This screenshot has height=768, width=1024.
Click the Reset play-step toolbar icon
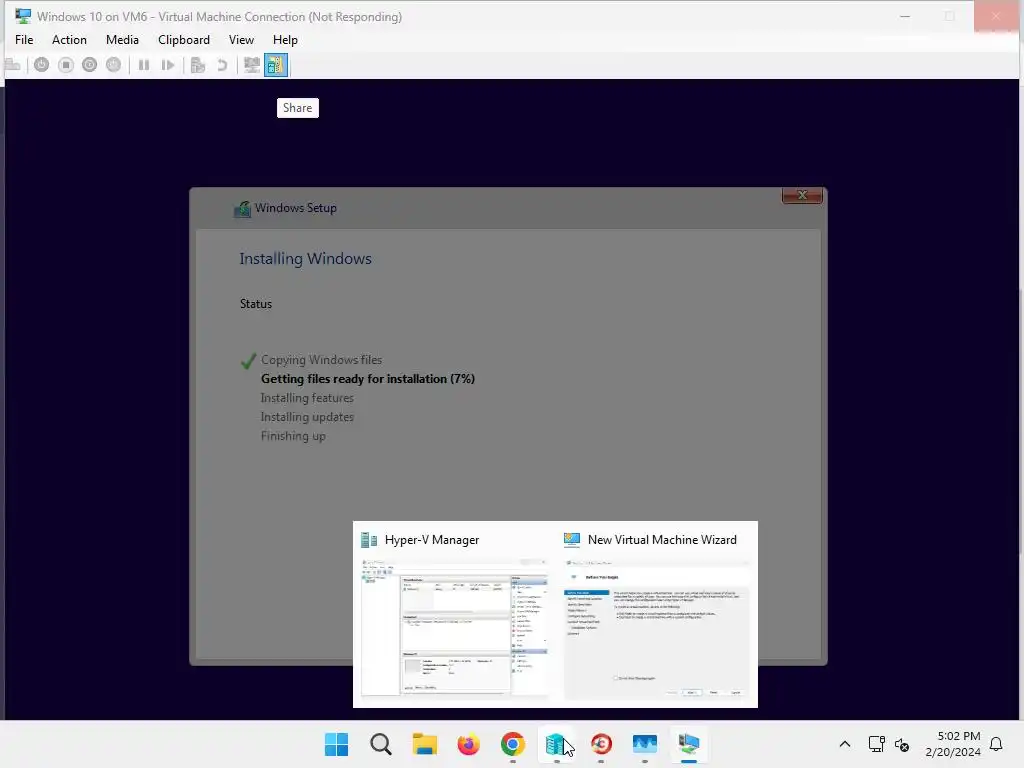168,65
